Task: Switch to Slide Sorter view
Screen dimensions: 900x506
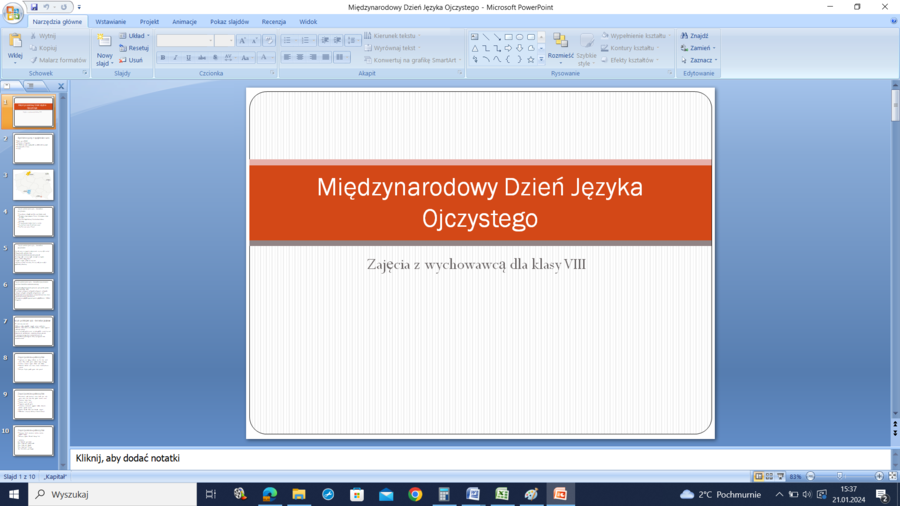Action: (x=769, y=476)
